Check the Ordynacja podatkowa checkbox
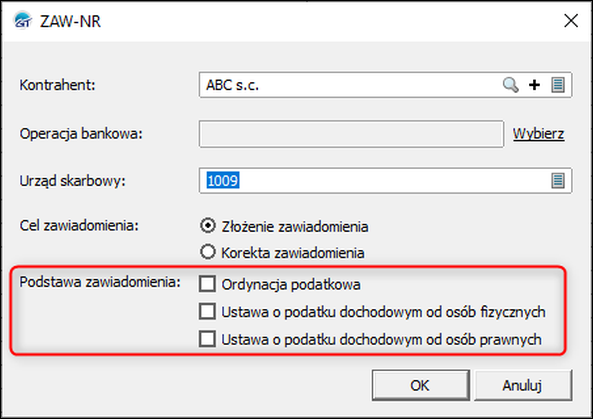The image size is (593, 419). pyautogui.click(x=207, y=284)
